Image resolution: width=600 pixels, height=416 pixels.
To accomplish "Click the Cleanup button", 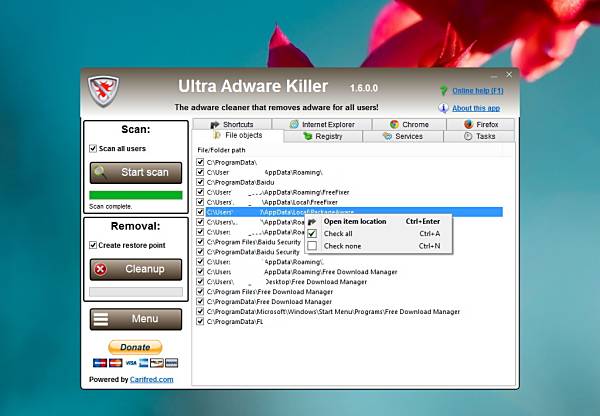I will tap(136, 269).
